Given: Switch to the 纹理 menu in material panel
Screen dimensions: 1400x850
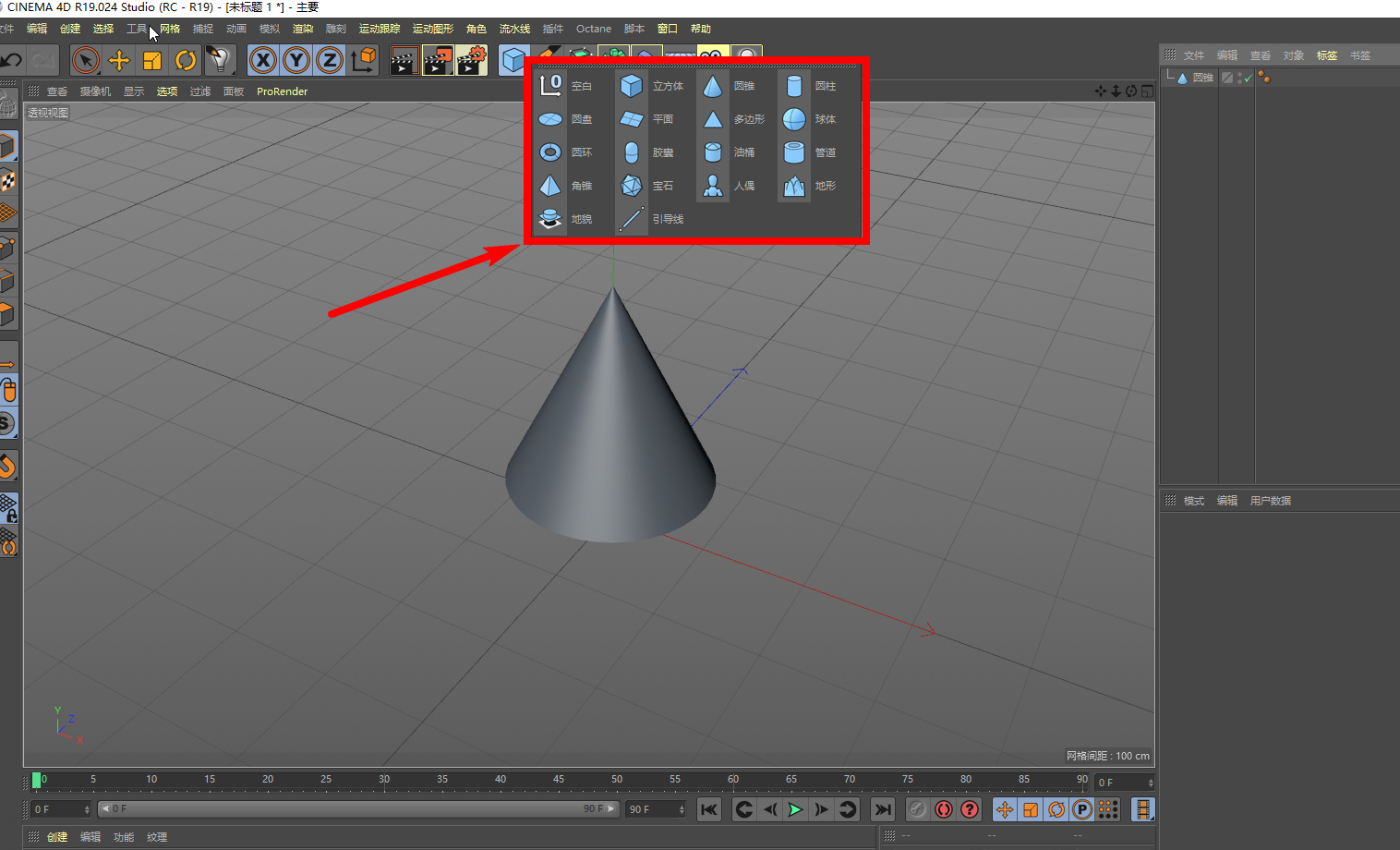Looking at the screenshot, I should (157, 837).
